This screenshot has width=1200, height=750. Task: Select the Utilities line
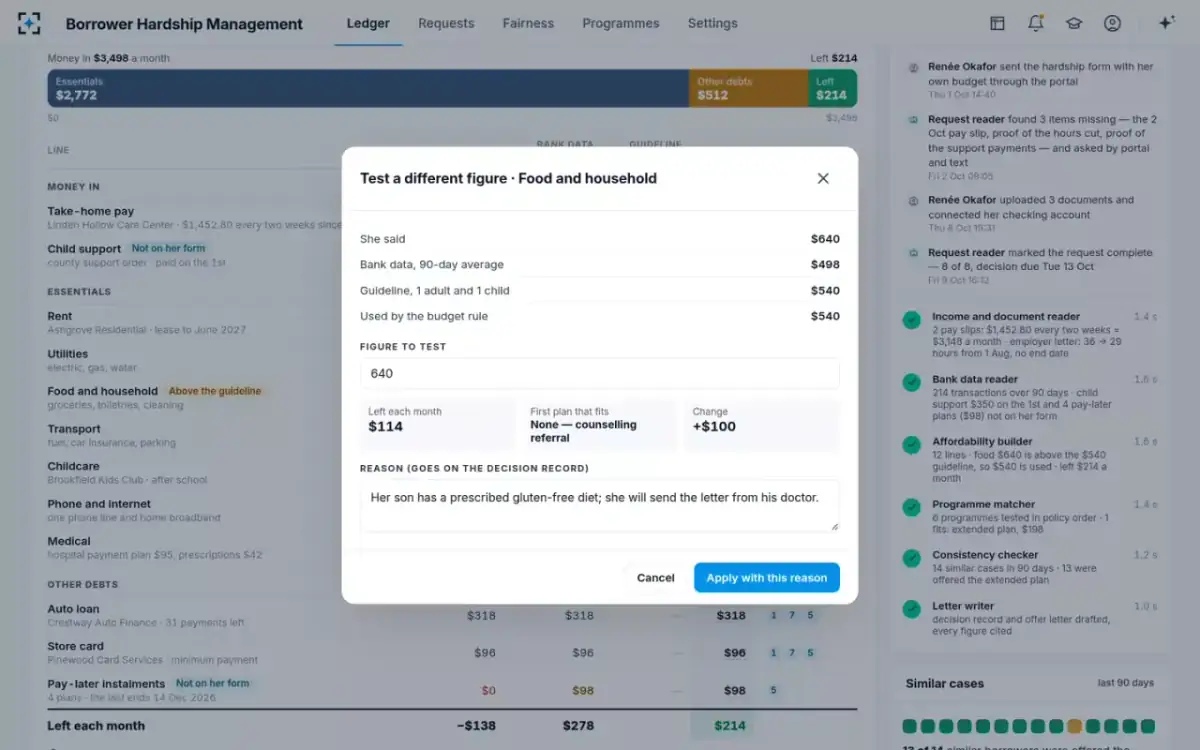point(68,354)
